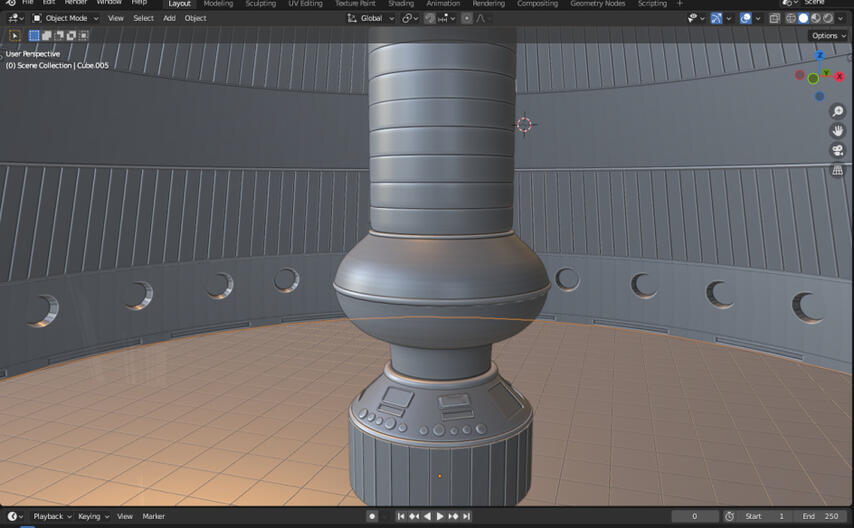Click the negative X axis gizmo dot
The height and width of the screenshot is (528, 854).
click(x=800, y=75)
